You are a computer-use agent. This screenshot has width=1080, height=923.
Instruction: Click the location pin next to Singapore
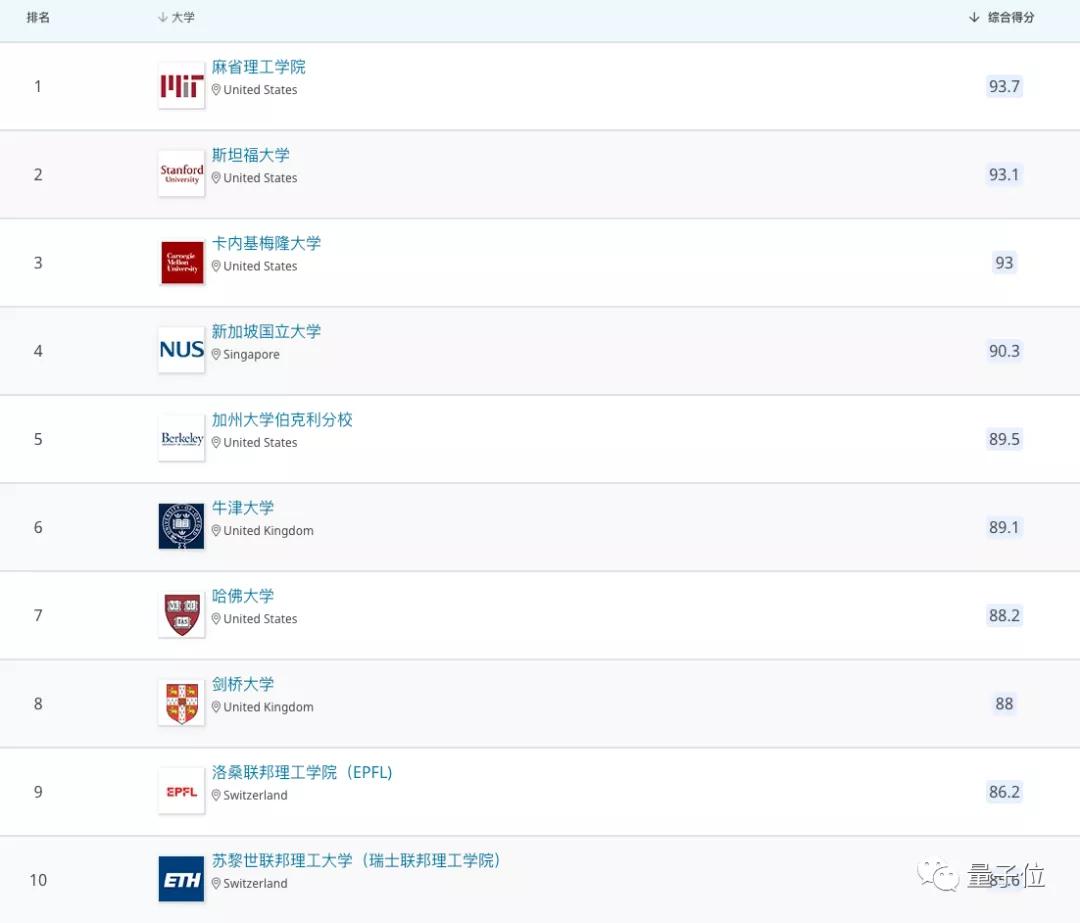point(217,354)
